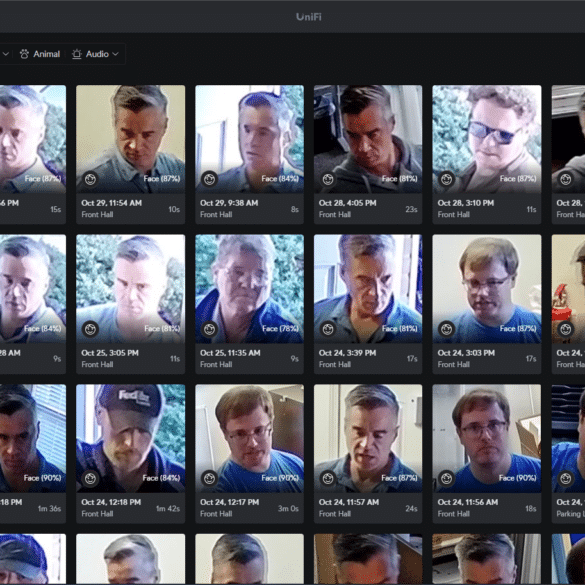The image size is (585, 585).
Task: Click 'Face (84%)' on the Oct 29, 9:38 AM card
Action: click(x=280, y=179)
